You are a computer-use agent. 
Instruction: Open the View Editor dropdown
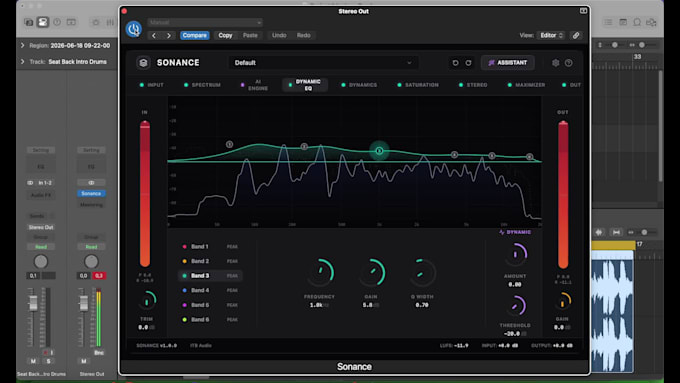coord(552,36)
